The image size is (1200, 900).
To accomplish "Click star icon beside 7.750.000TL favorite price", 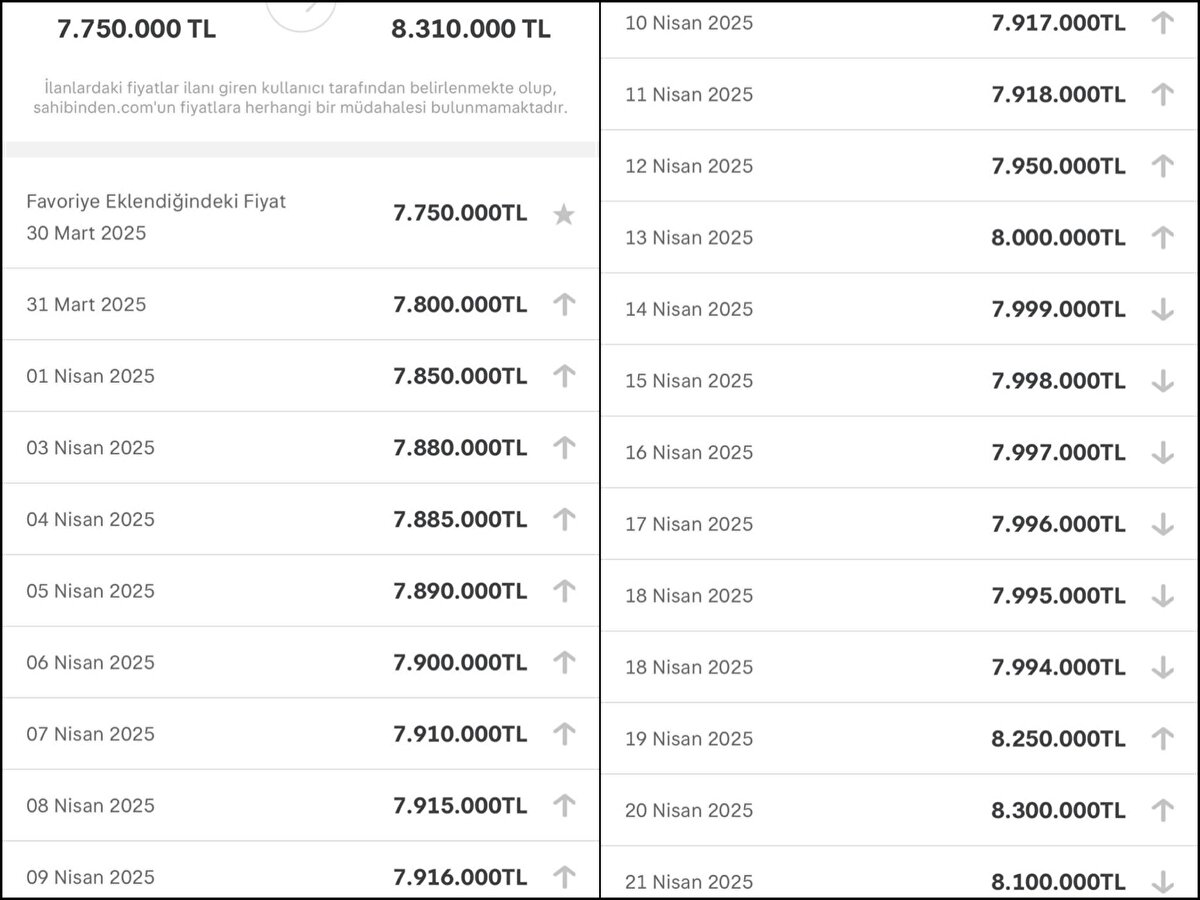I will tap(564, 214).
